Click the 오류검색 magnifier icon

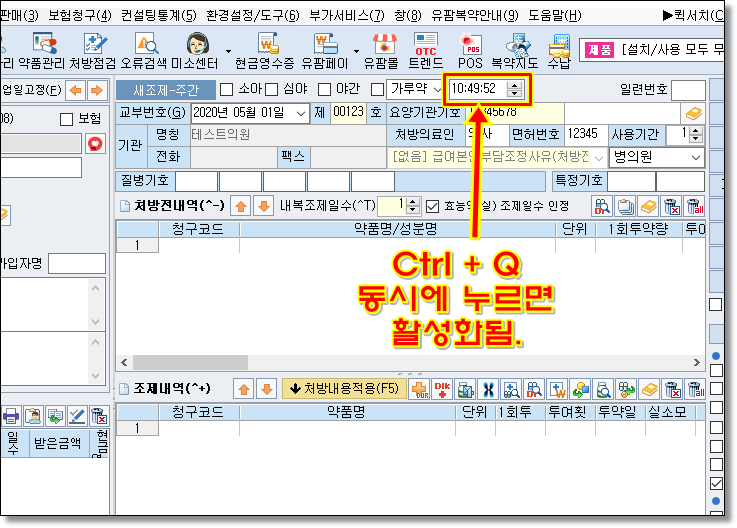(x=145, y=47)
